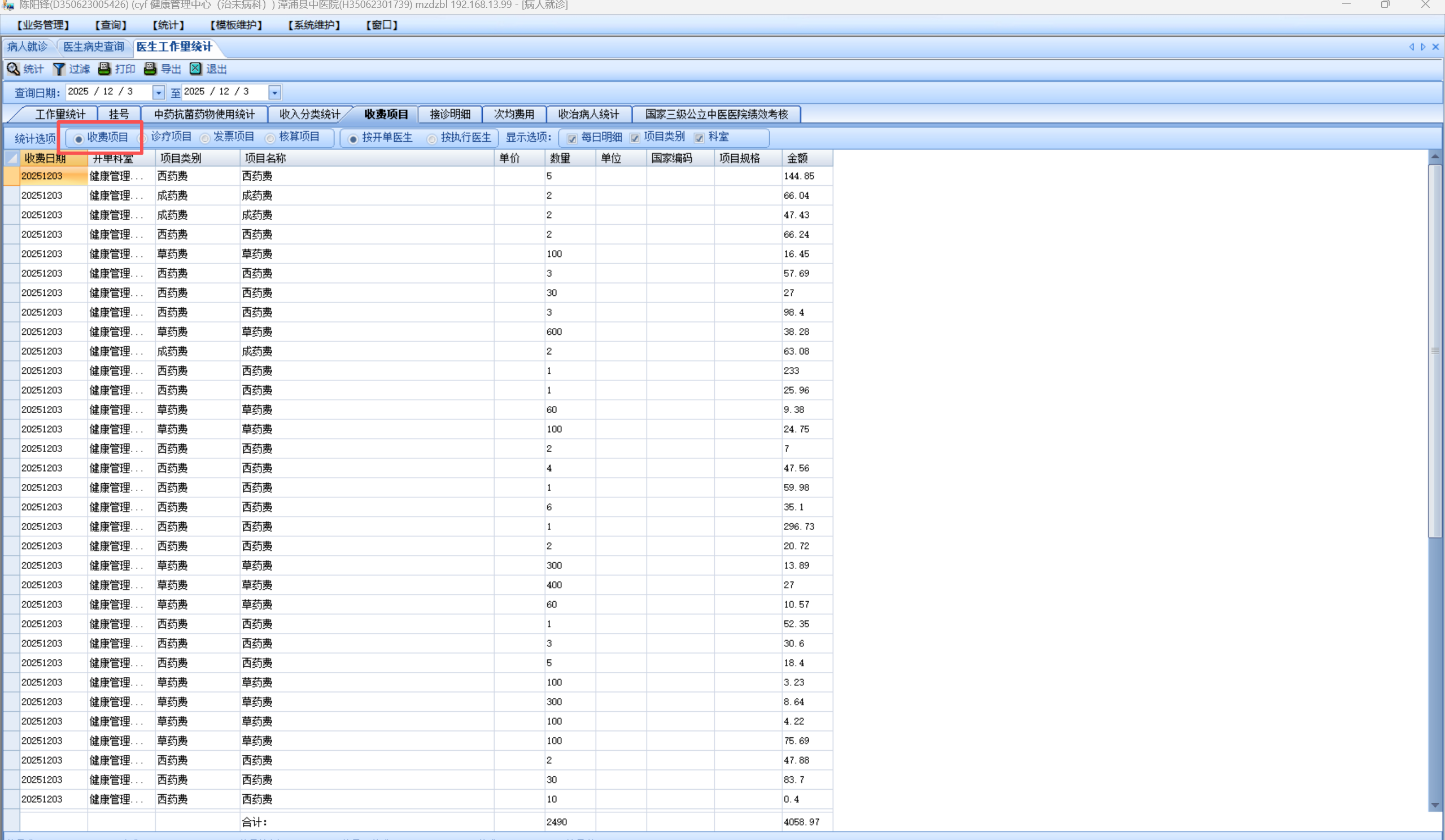Switch to the 医生病史查询 tab
The width and height of the screenshot is (1445, 840).
click(x=94, y=47)
